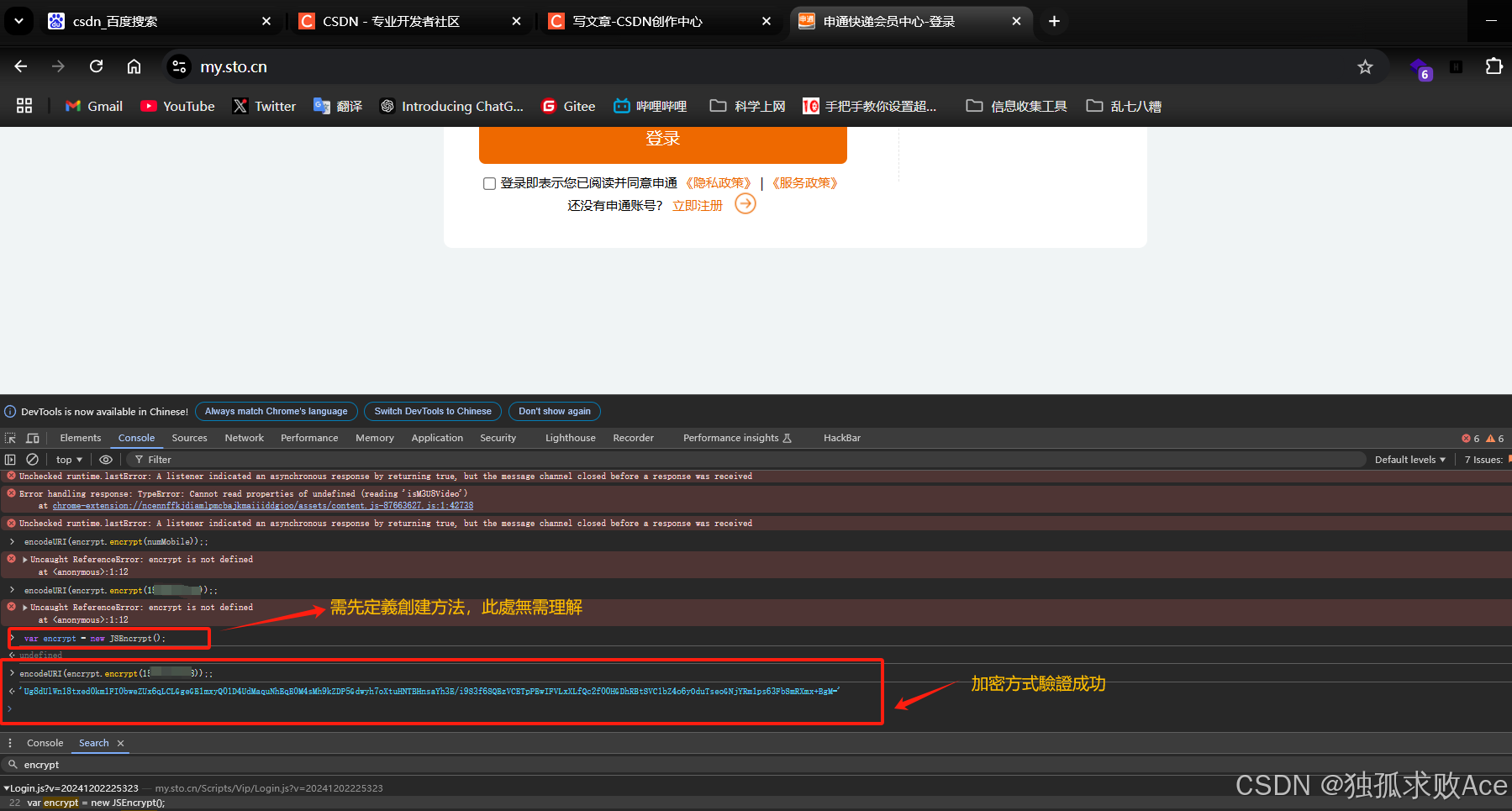Select the inspect element tool in DevTools
1512x811 pixels.
coord(11,438)
